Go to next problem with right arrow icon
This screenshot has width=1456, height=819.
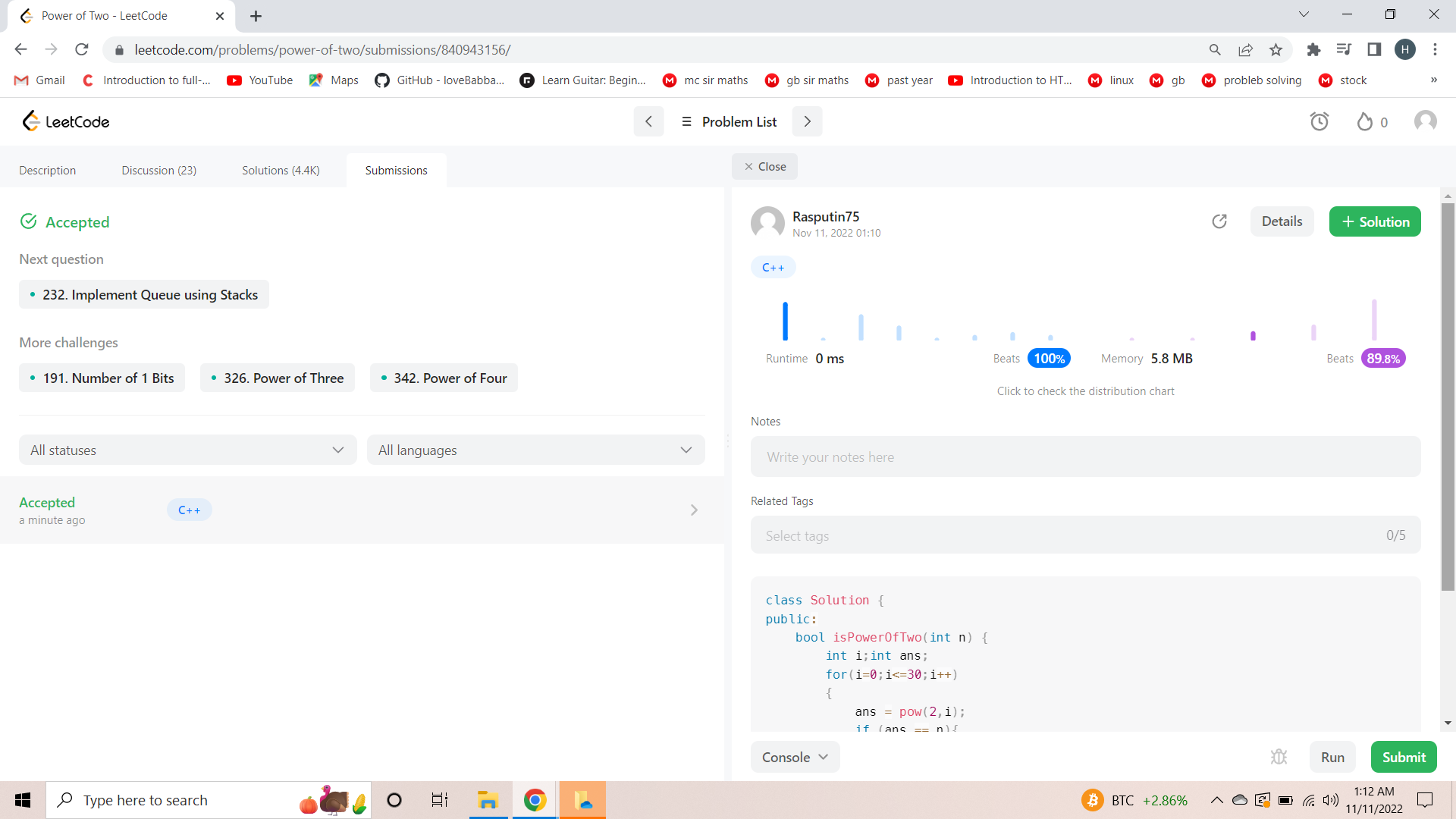click(x=807, y=121)
